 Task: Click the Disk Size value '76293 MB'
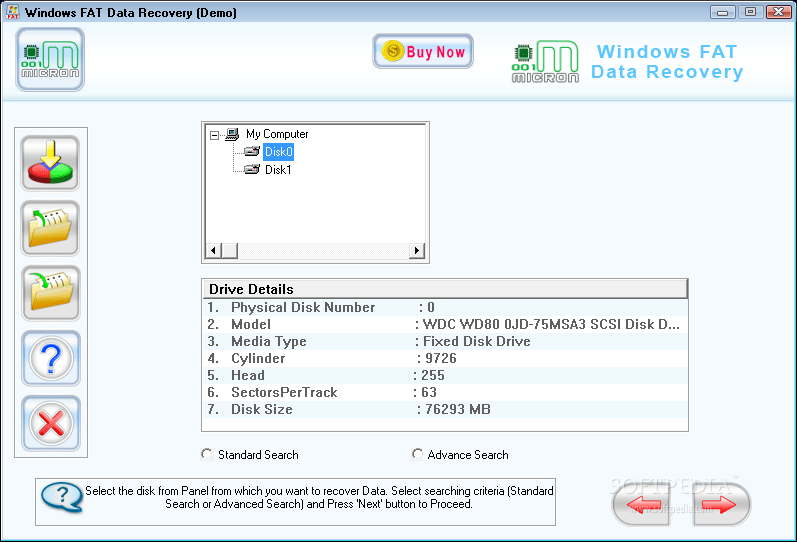[x=457, y=409]
